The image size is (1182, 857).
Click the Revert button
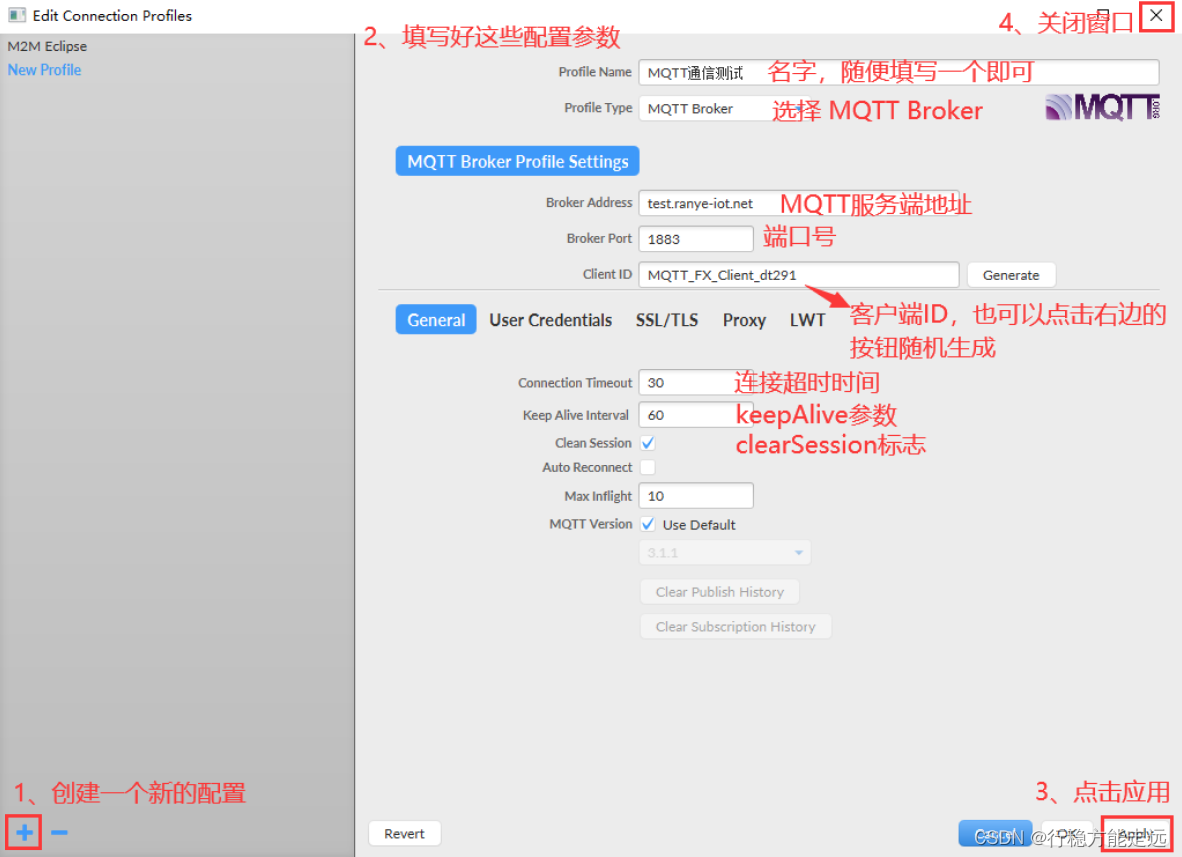(x=404, y=832)
